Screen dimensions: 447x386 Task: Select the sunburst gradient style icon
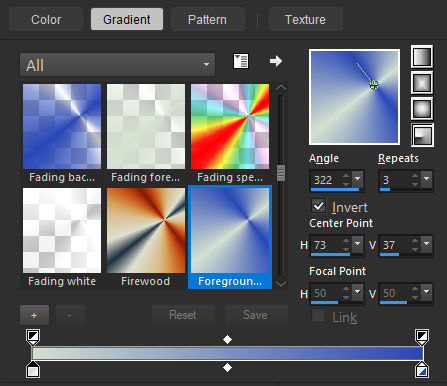tap(422, 109)
